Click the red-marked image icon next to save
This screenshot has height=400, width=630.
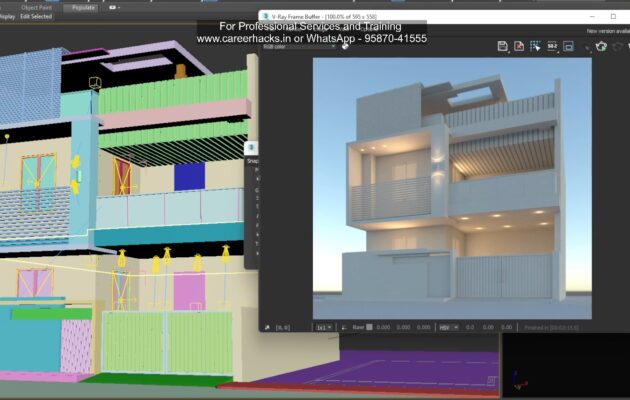pyautogui.click(x=519, y=46)
